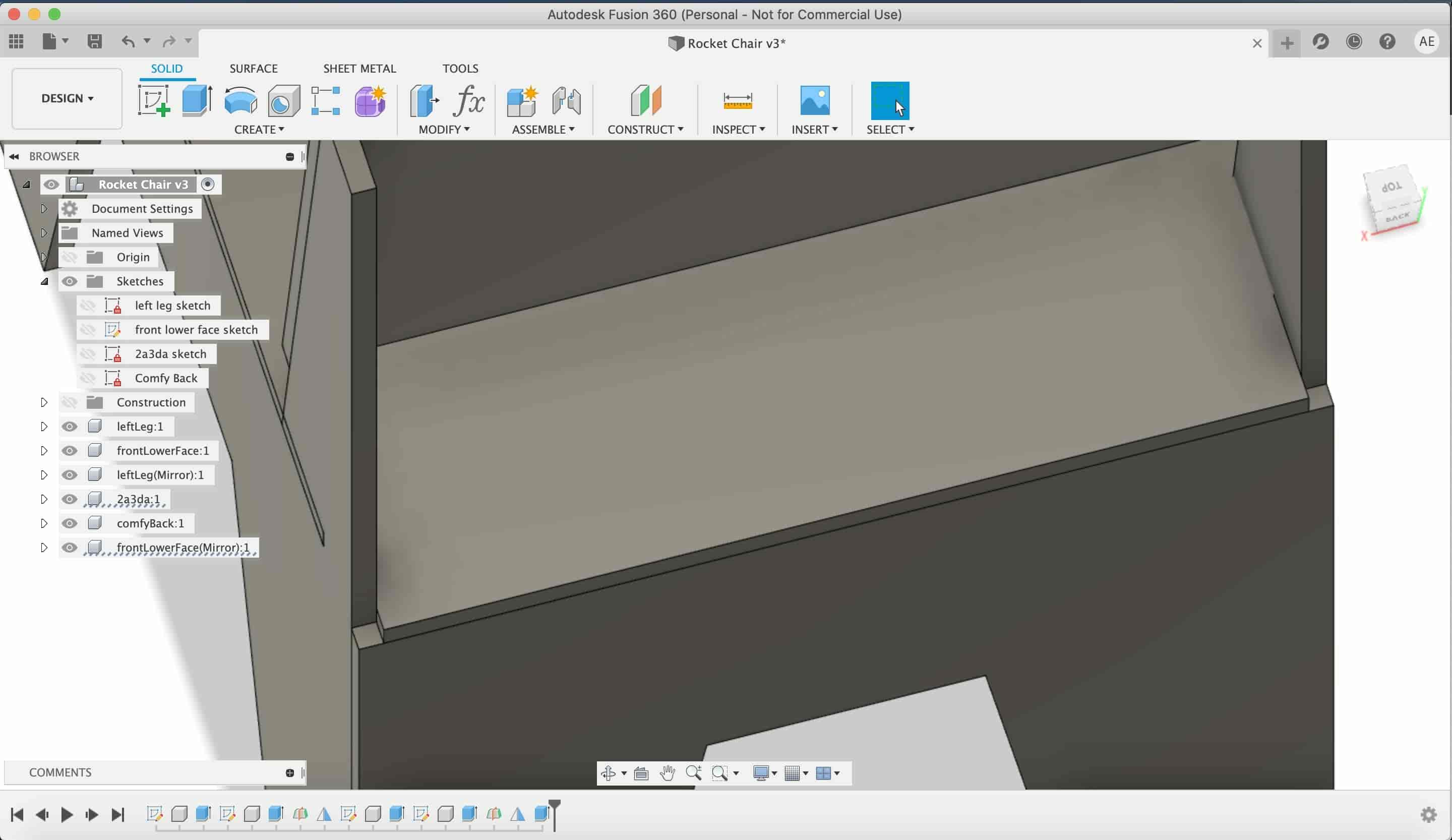Click the Save icon
Screen dimensions: 1452x840
pyautogui.click(x=94, y=41)
